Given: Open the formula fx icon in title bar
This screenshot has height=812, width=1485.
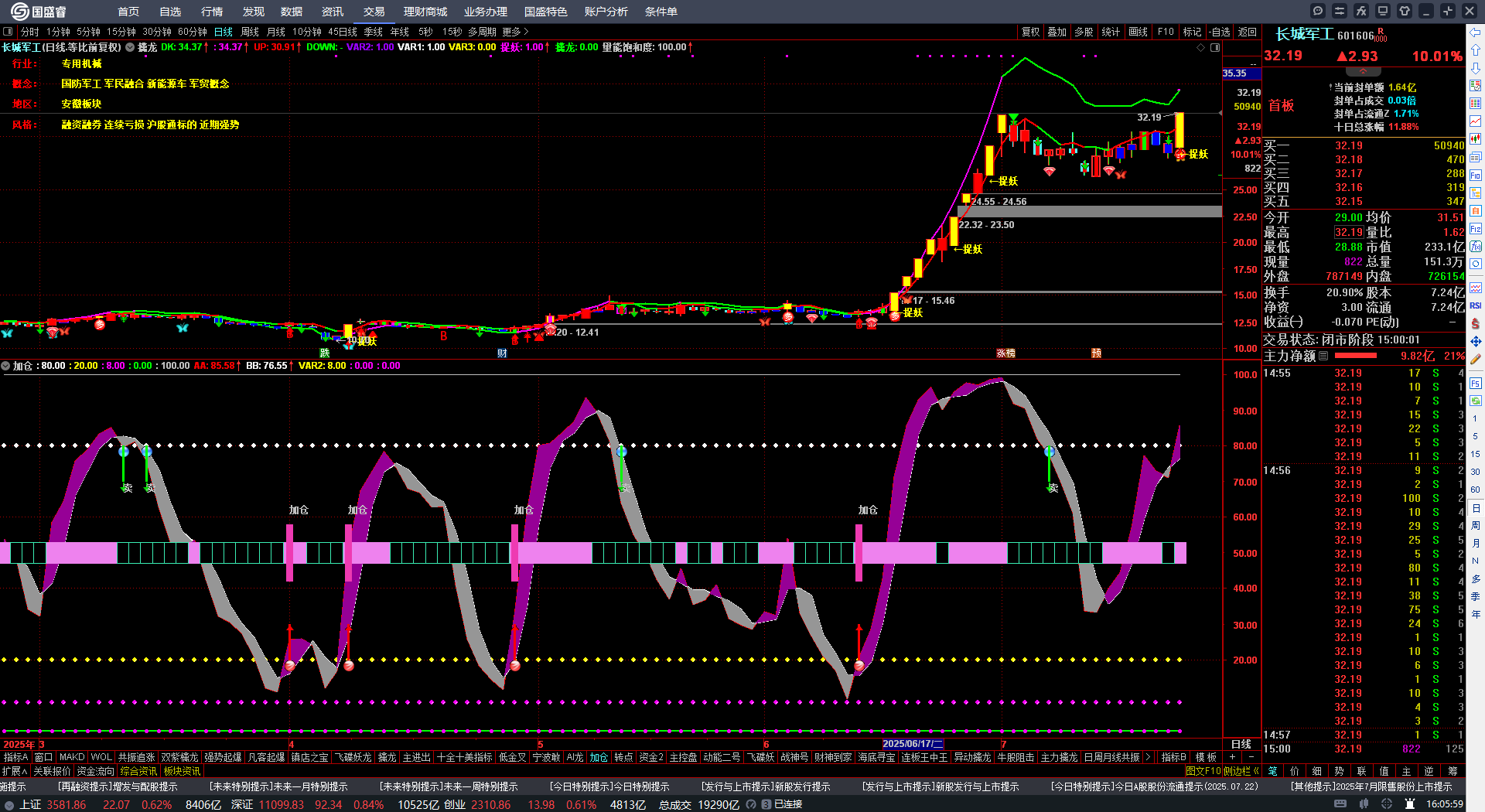Looking at the screenshot, I should click(x=1361, y=11).
